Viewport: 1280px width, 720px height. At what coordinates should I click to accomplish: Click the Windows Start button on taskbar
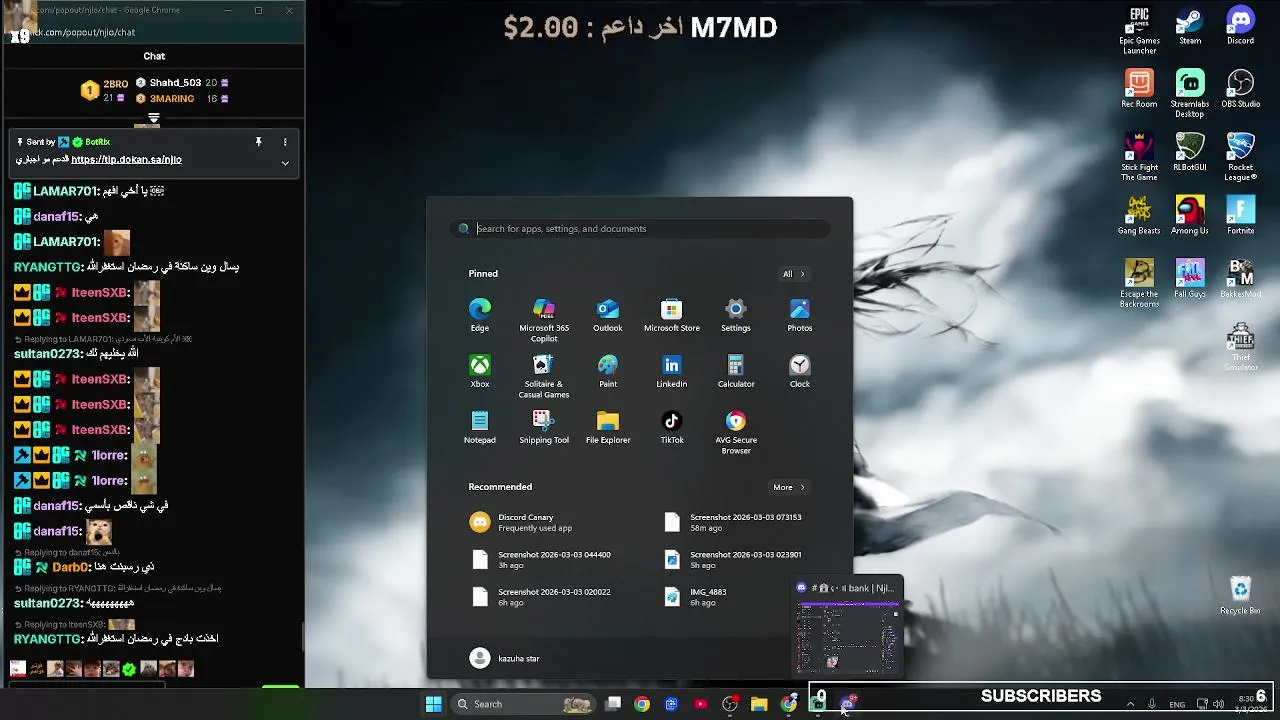434,704
